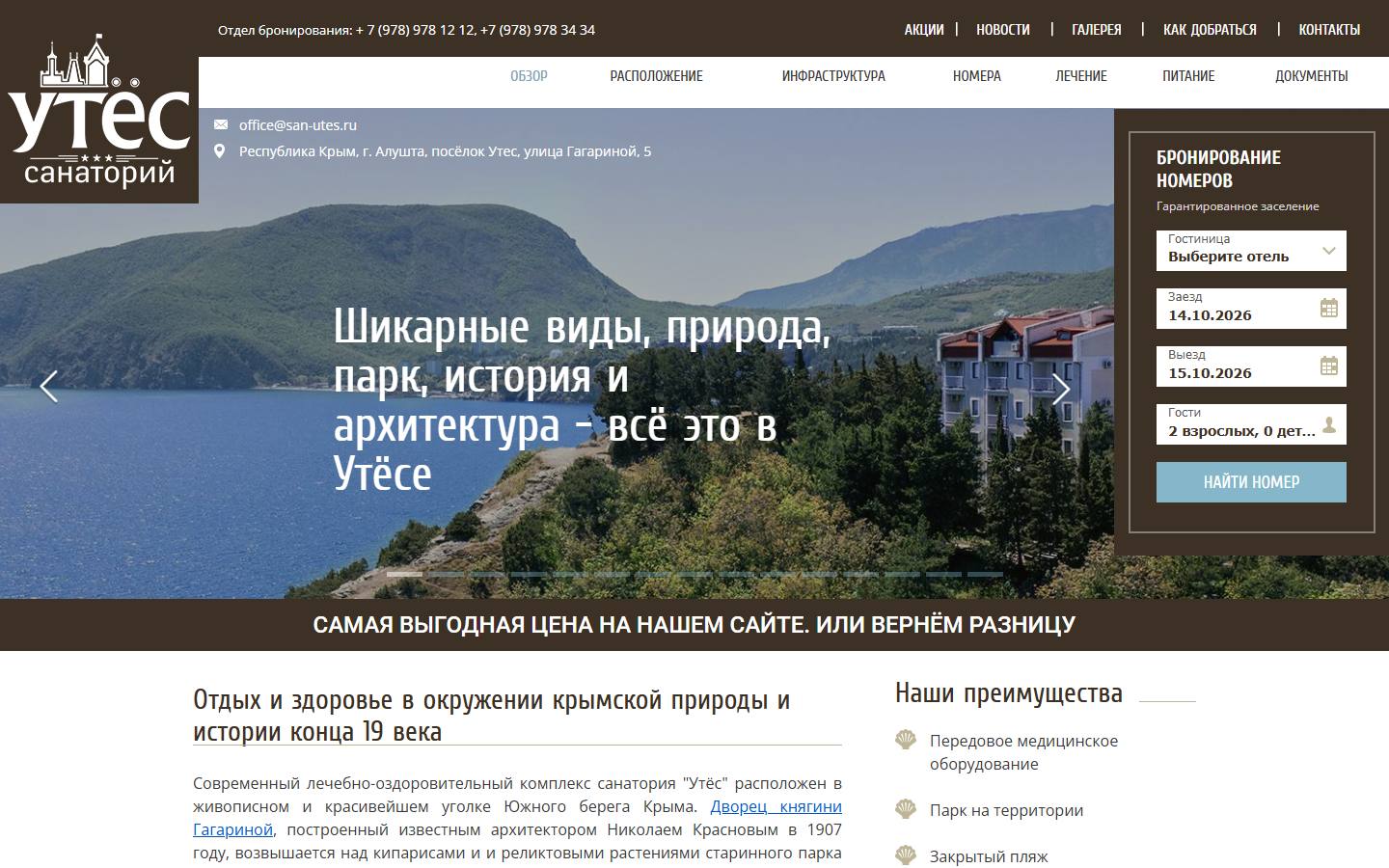Viewport: 1389px width, 868px height.
Task: Click the hotel address in посёлок Утес
Action: pyautogui.click(x=445, y=151)
